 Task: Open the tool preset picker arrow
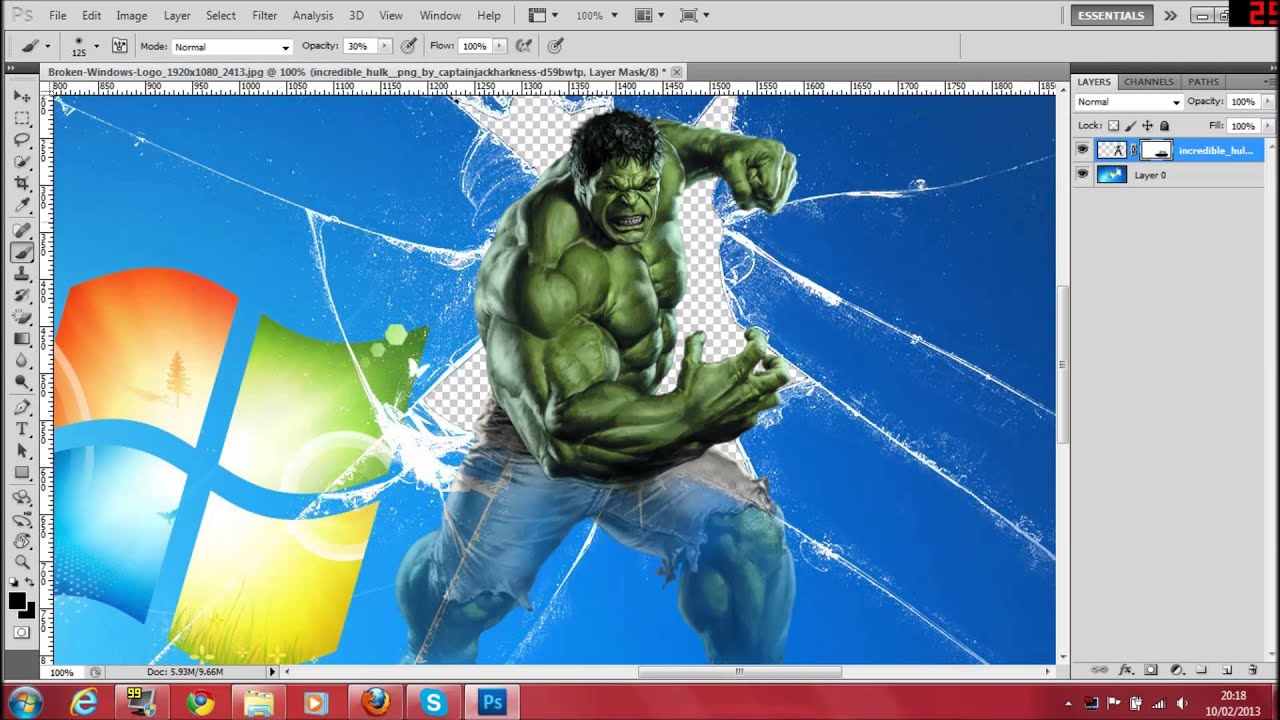(x=46, y=46)
